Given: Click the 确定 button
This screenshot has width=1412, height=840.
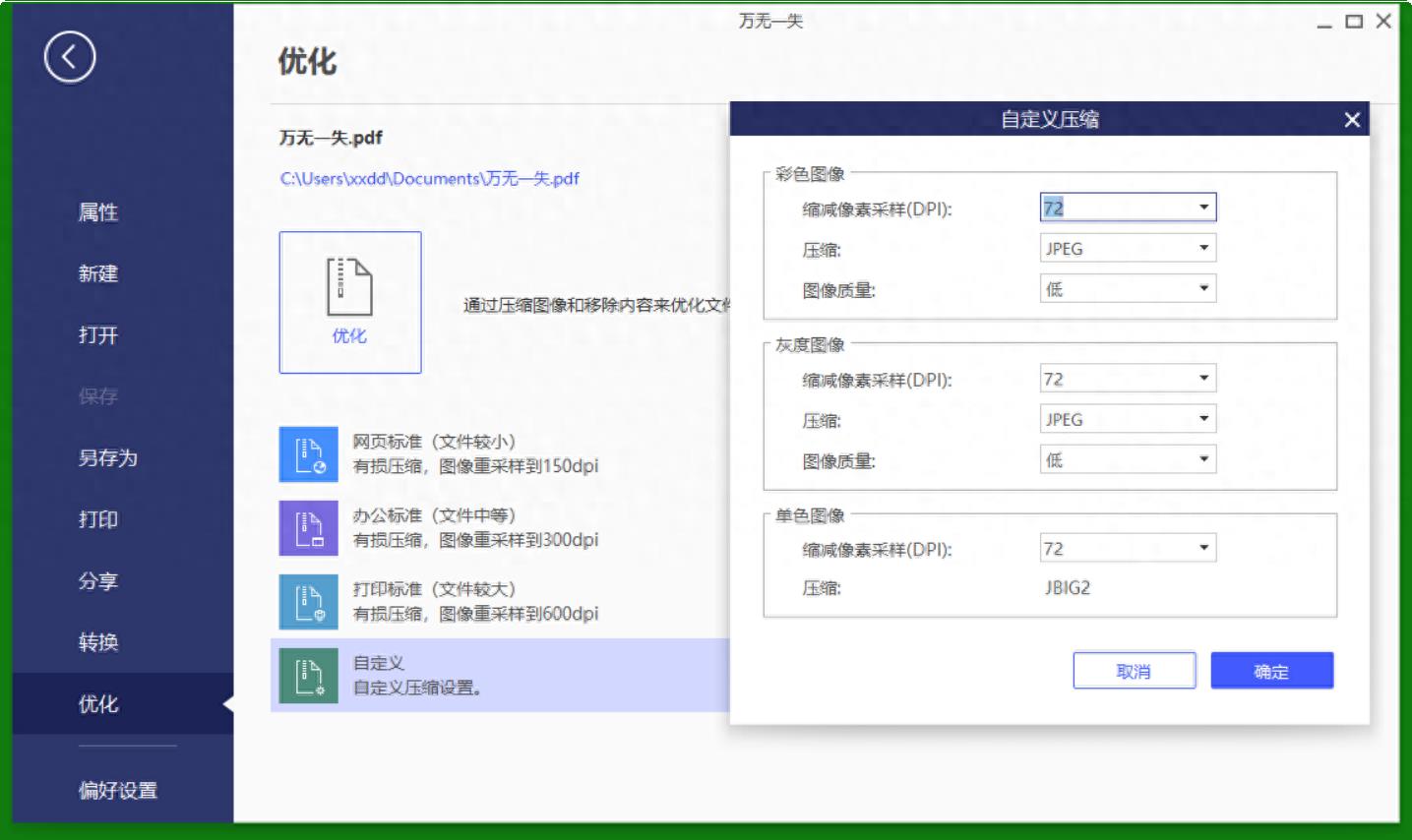Looking at the screenshot, I should coord(1272,671).
